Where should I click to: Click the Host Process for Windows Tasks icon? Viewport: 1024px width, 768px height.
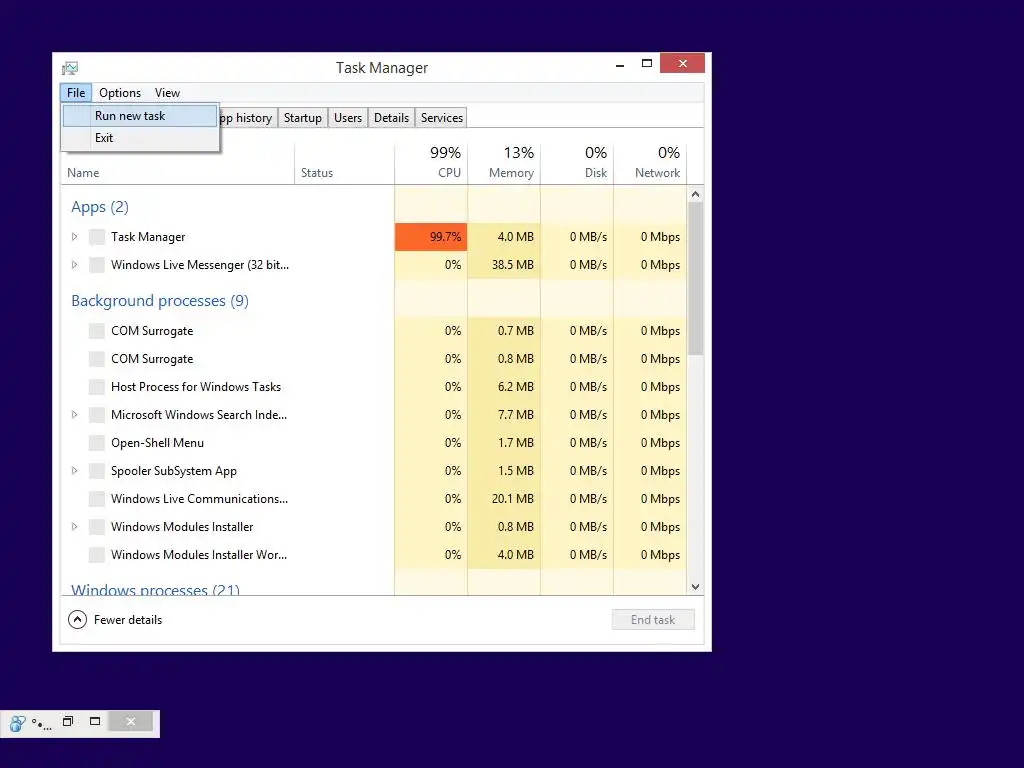[x=97, y=387]
